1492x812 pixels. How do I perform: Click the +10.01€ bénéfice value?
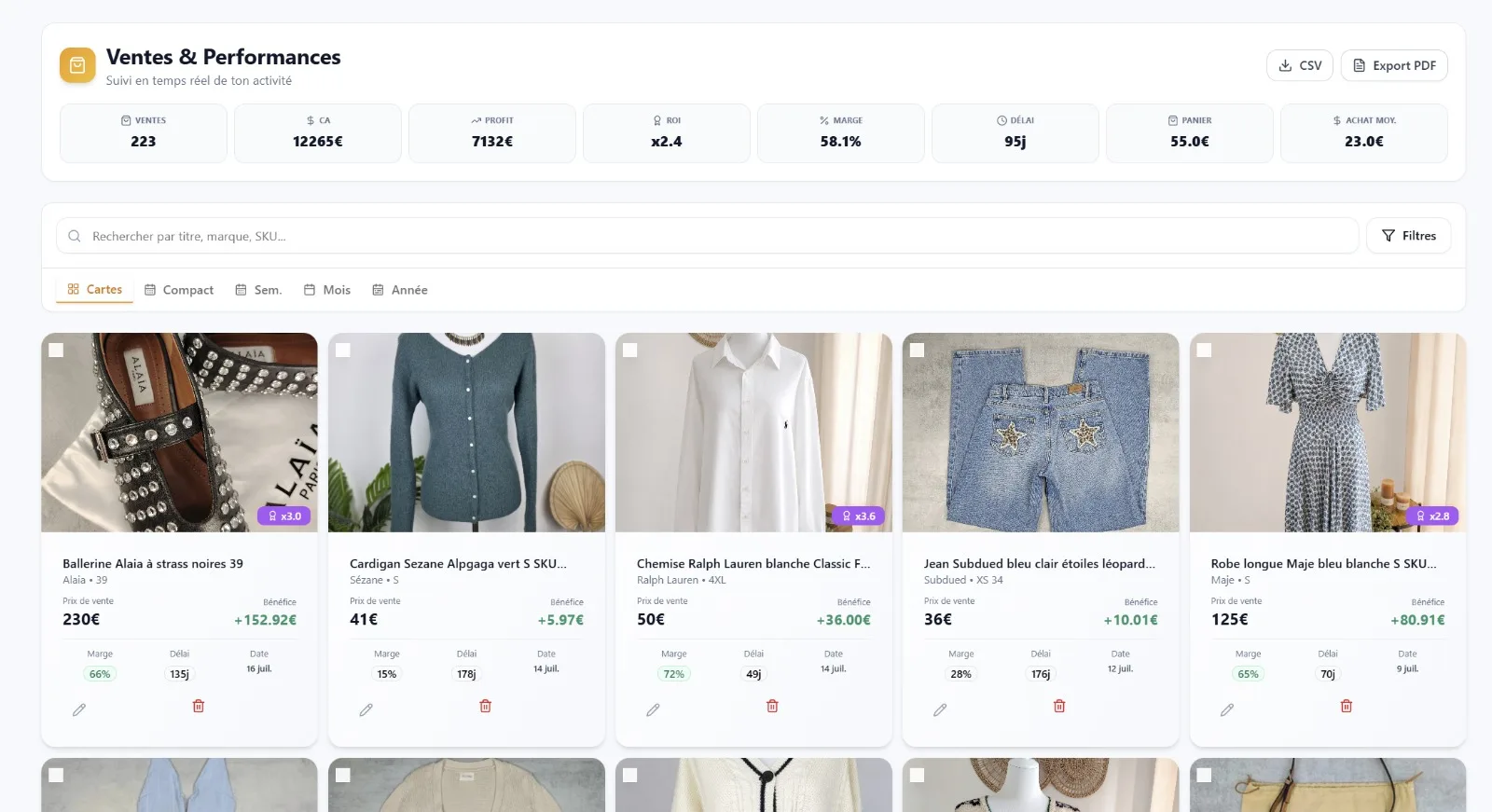click(1131, 620)
